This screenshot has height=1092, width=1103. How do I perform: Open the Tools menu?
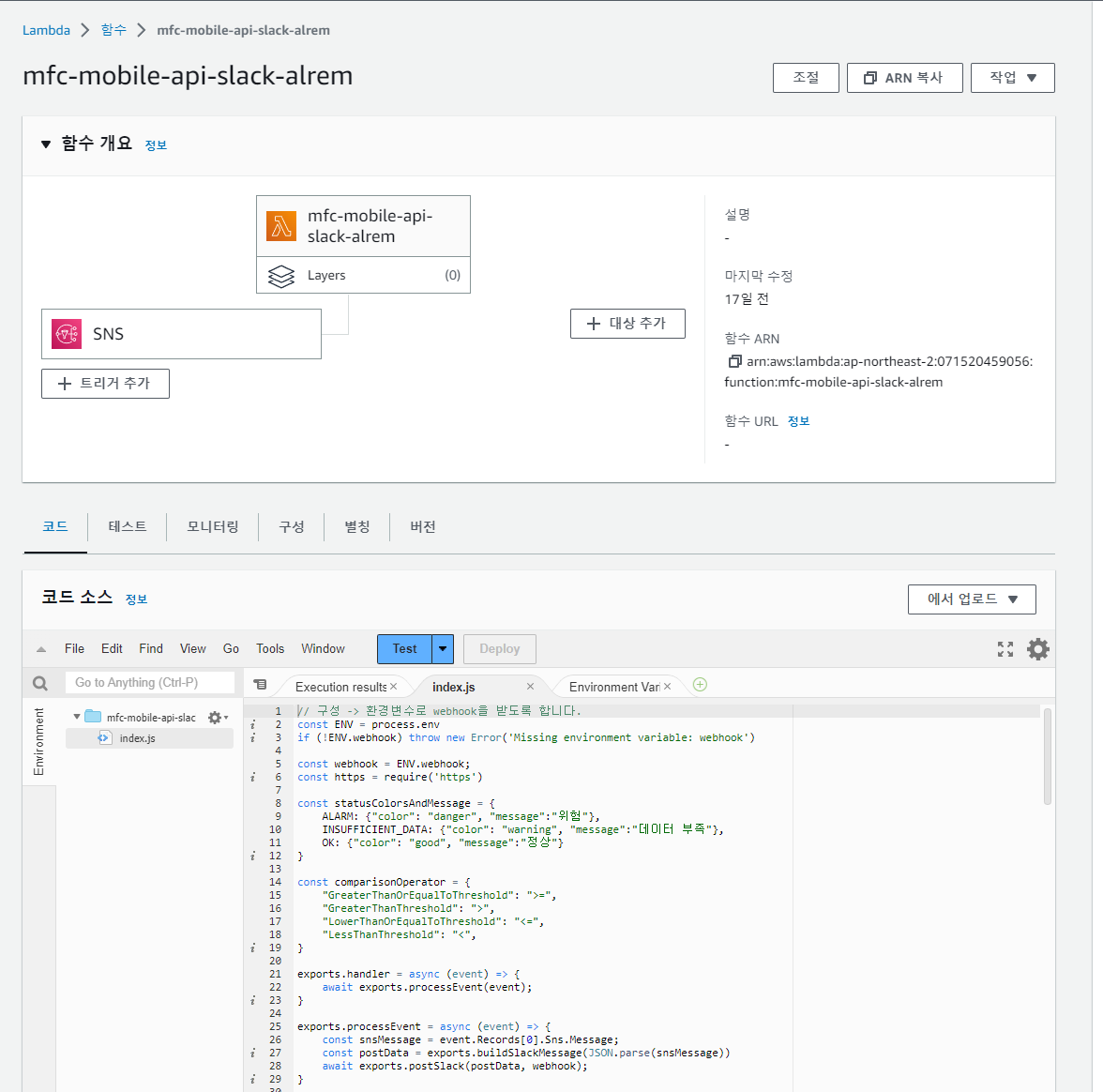tap(270, 649)
